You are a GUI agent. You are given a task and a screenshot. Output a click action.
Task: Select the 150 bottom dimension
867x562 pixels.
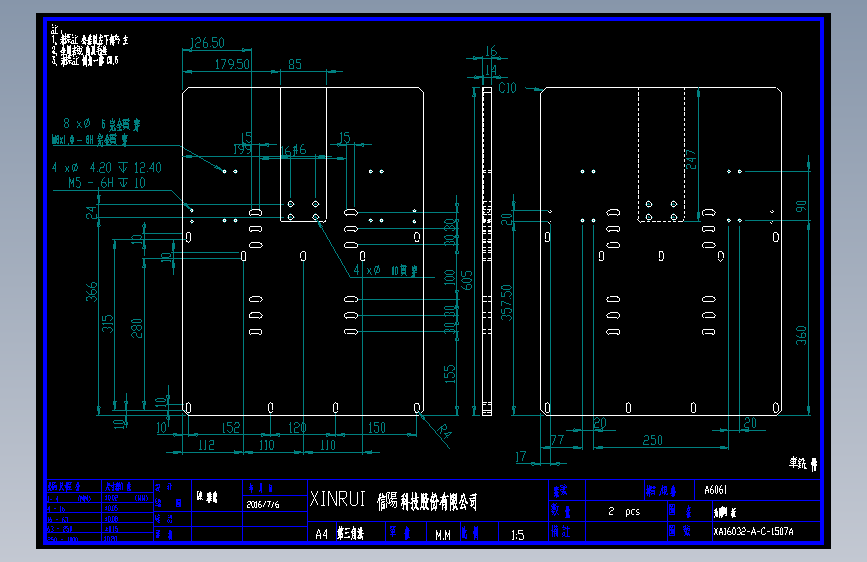tap(377, 428)
